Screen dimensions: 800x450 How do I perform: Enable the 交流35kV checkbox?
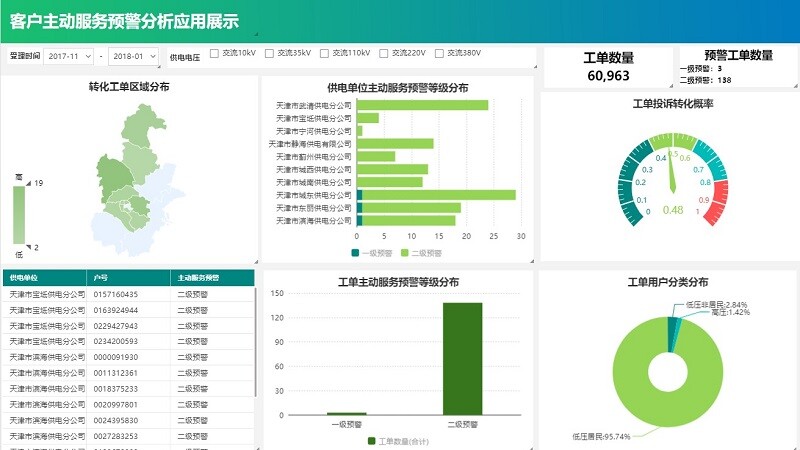(271, 54)
